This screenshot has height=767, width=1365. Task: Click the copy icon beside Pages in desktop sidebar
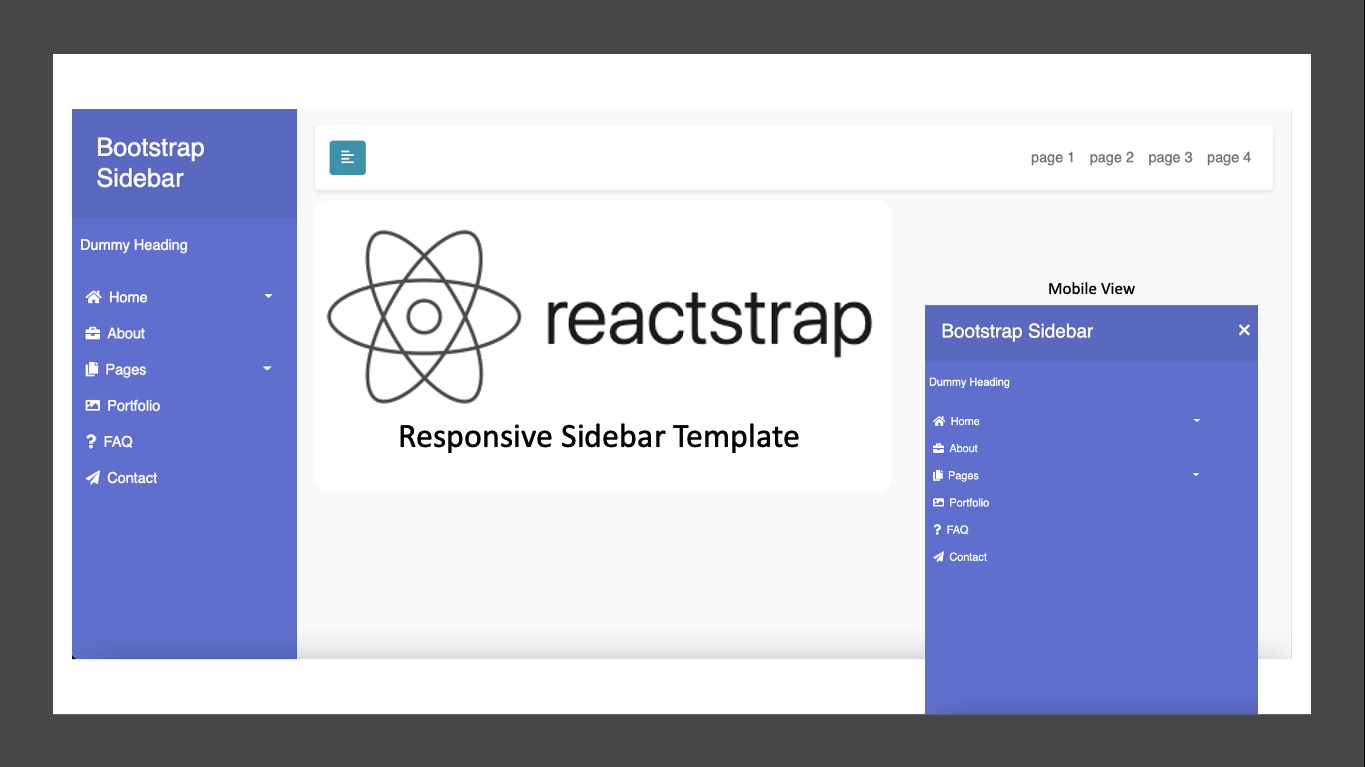pos(92,369)
